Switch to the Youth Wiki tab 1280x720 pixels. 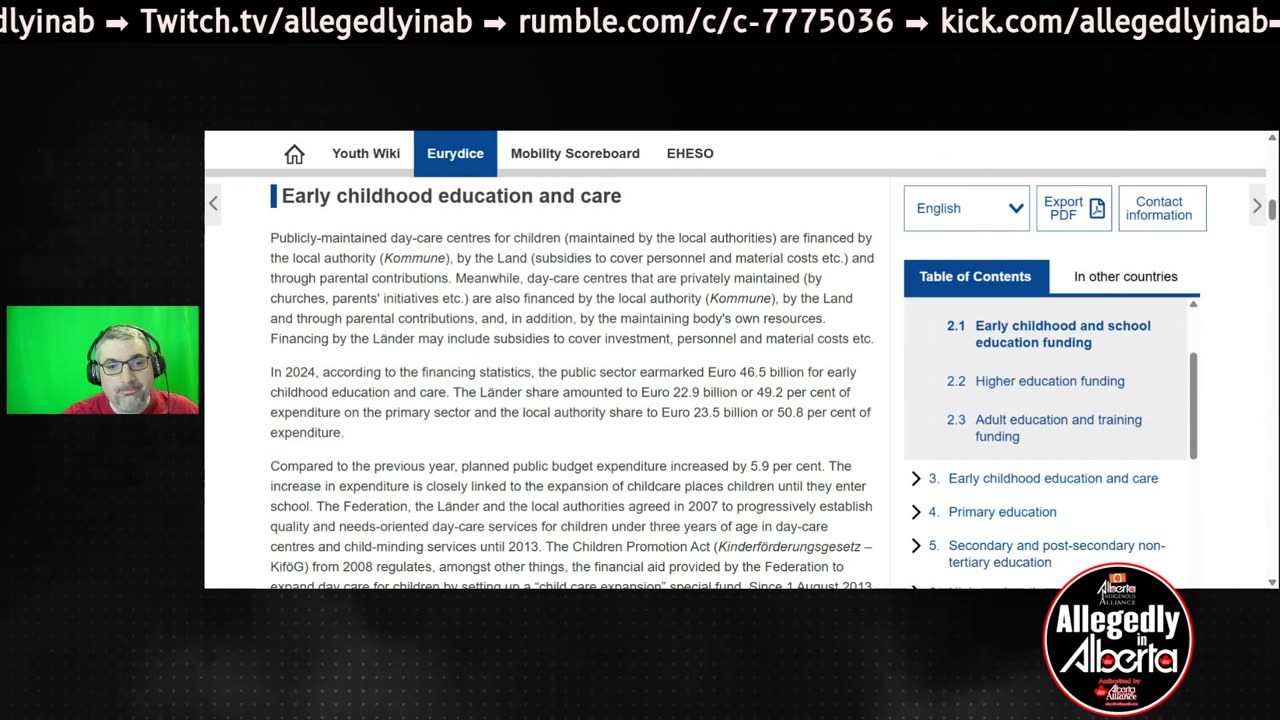tap(366, 154)
